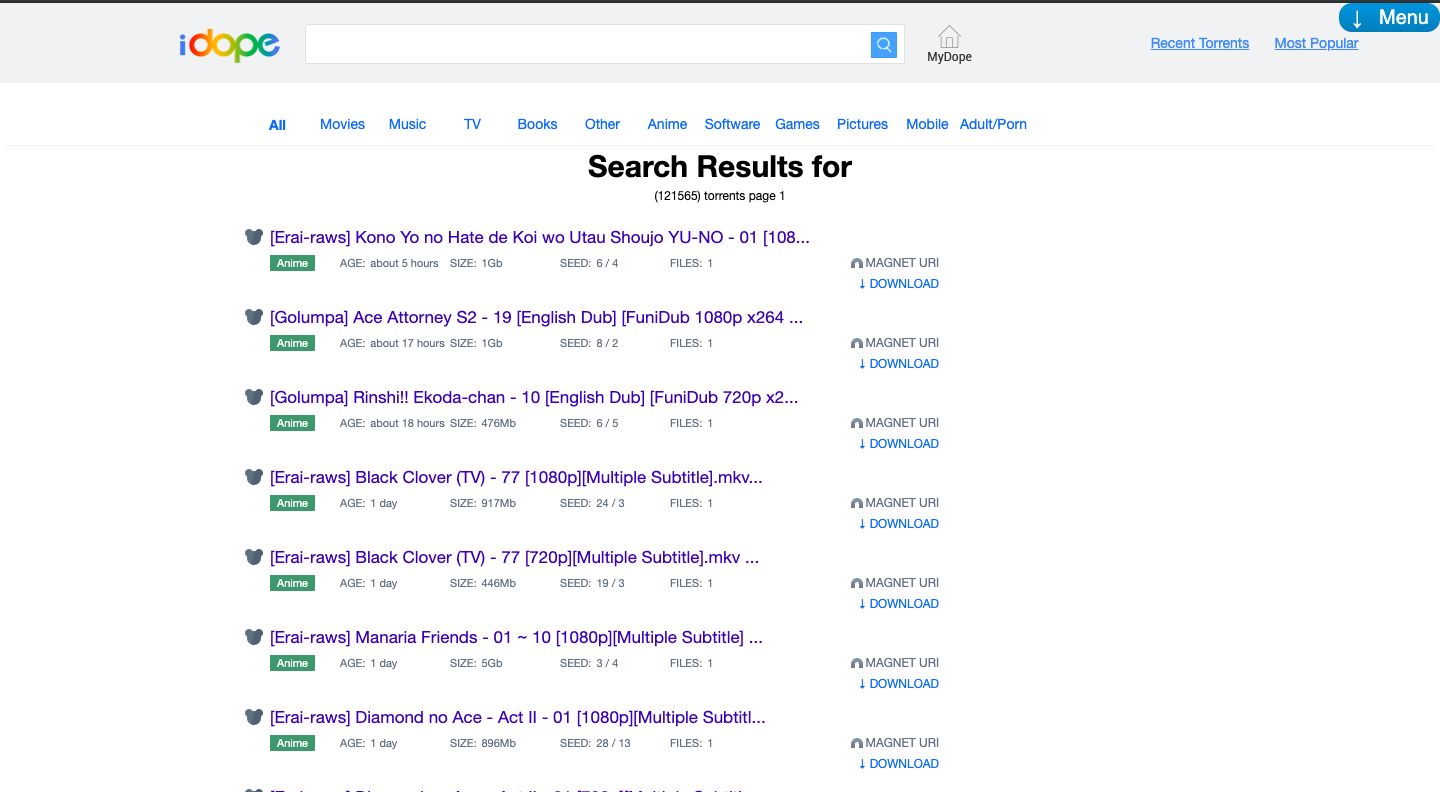
Task: Click Anime tag under Kono Yo no Hate torrent
Action: [x=292, y=263]
